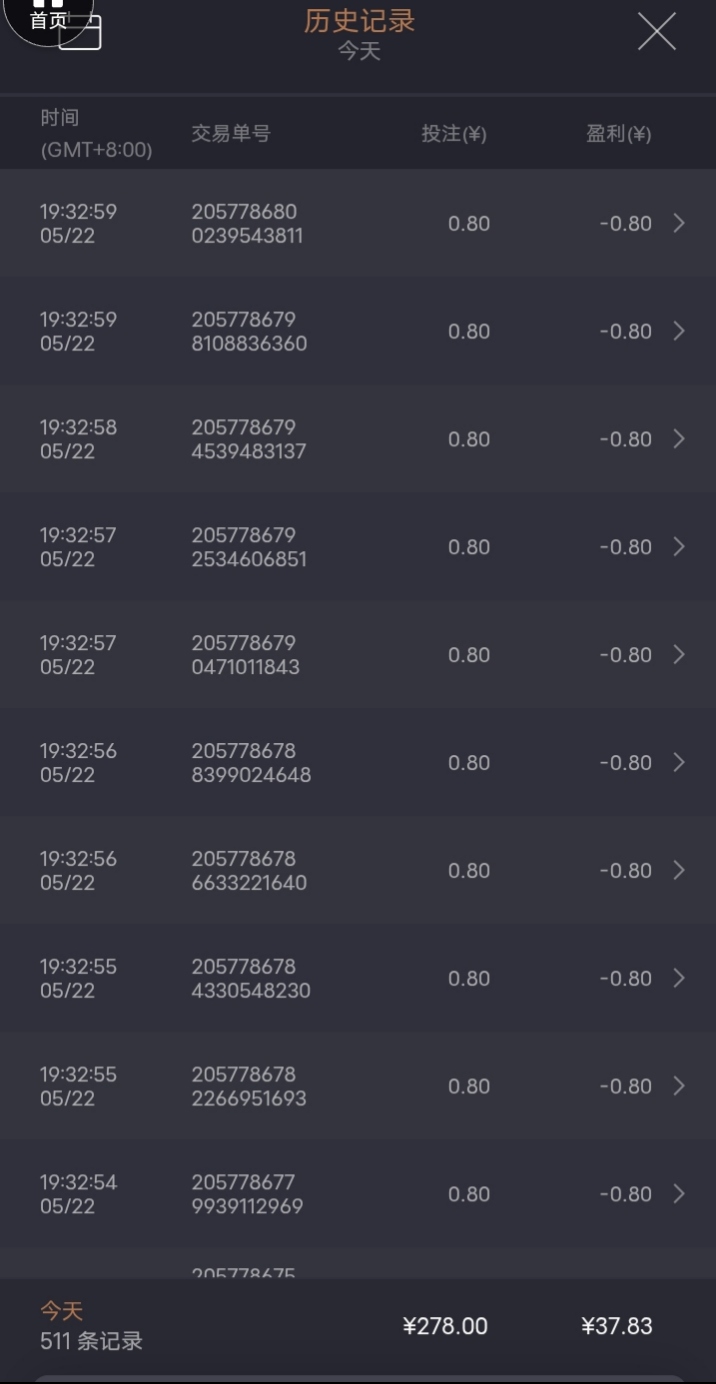
Task: Tap arrow icon beside order 6633221640
Action: [x=679, y=871]
